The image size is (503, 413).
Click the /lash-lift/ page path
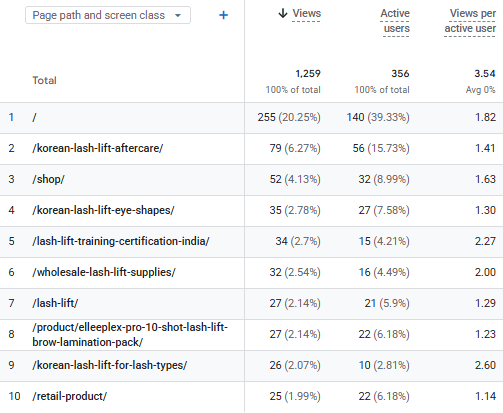(55, 303)
